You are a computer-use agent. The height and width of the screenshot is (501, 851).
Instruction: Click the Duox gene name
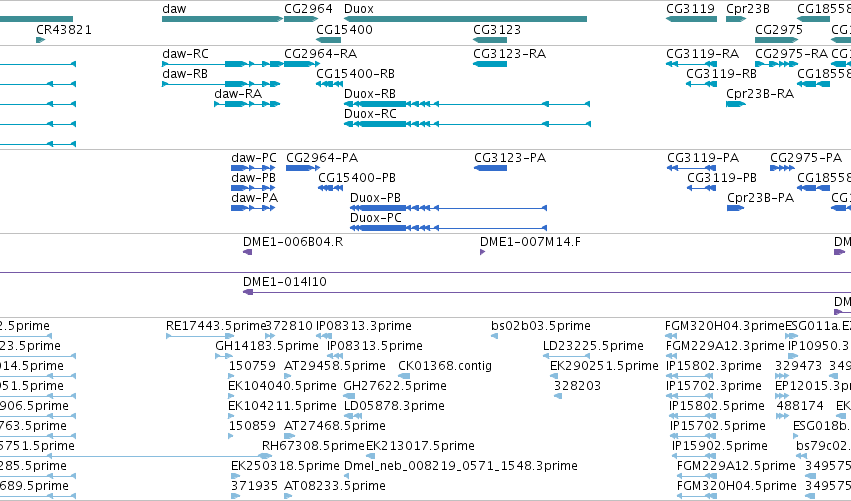(x=359, y=9)
